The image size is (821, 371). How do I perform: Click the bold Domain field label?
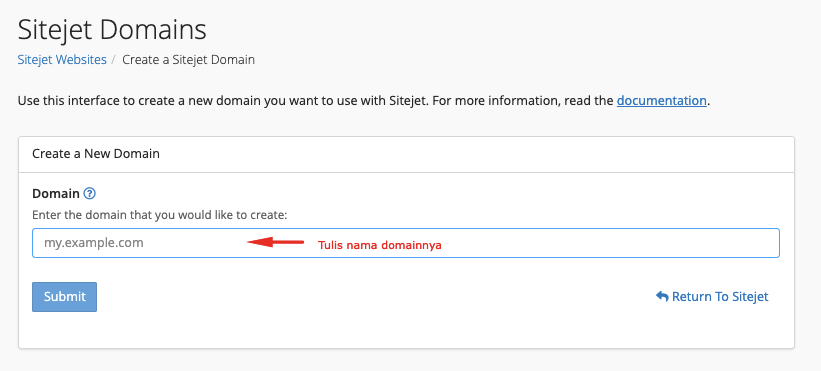point(56,194)
